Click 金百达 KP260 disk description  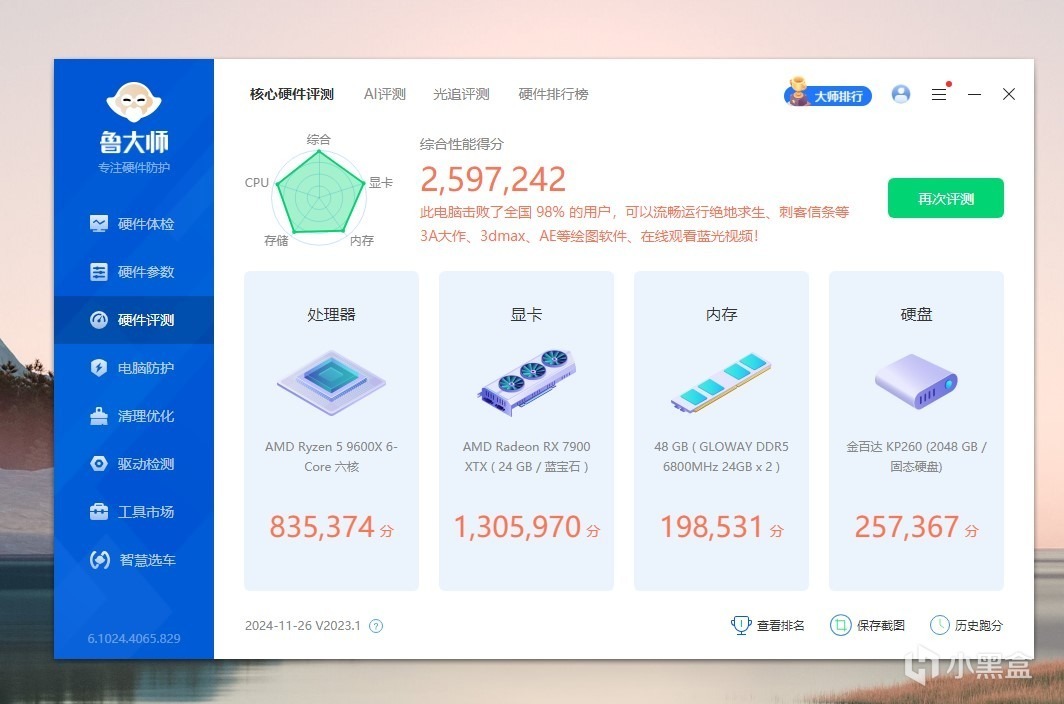916,456
